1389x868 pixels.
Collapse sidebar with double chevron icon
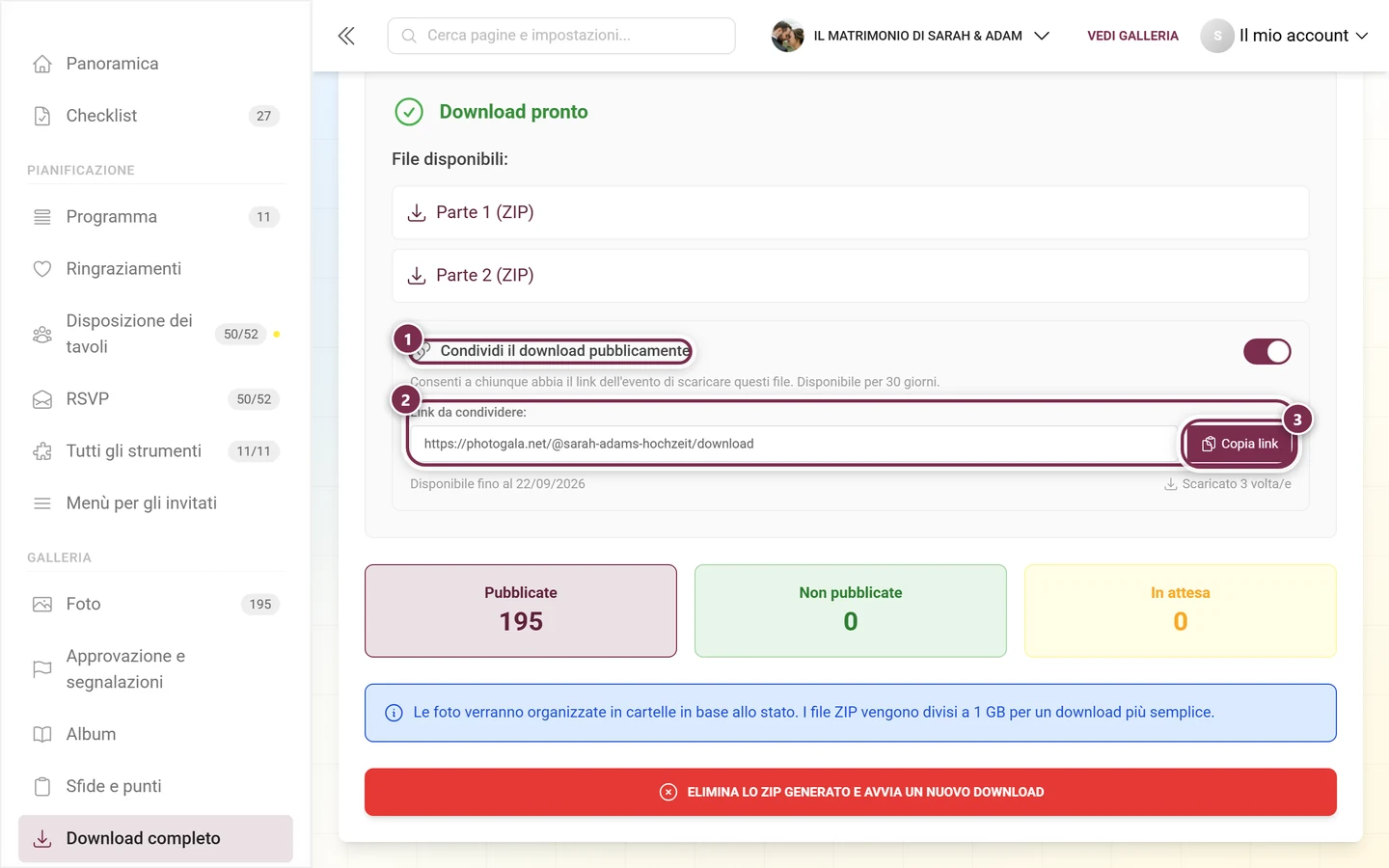pos(346,36)
